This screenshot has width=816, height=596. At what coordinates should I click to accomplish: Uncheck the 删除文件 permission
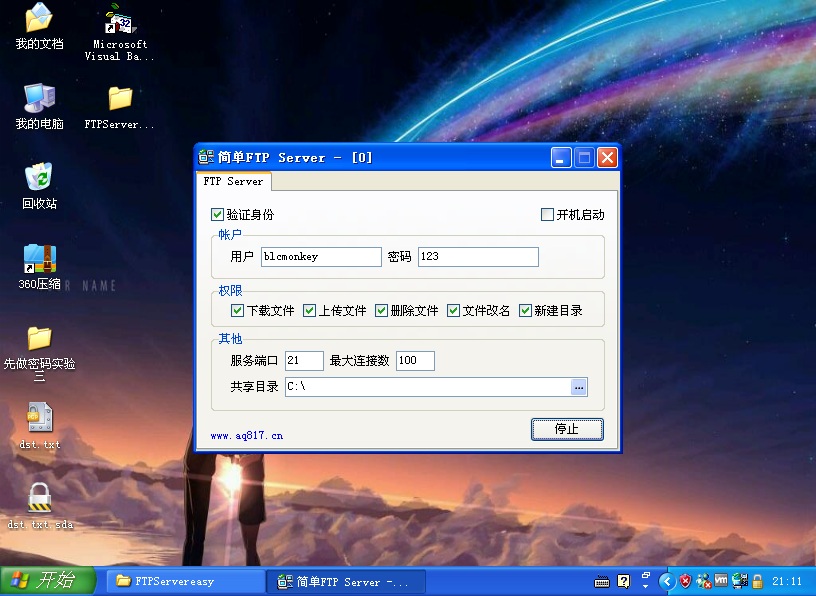(x=381, y=311)
